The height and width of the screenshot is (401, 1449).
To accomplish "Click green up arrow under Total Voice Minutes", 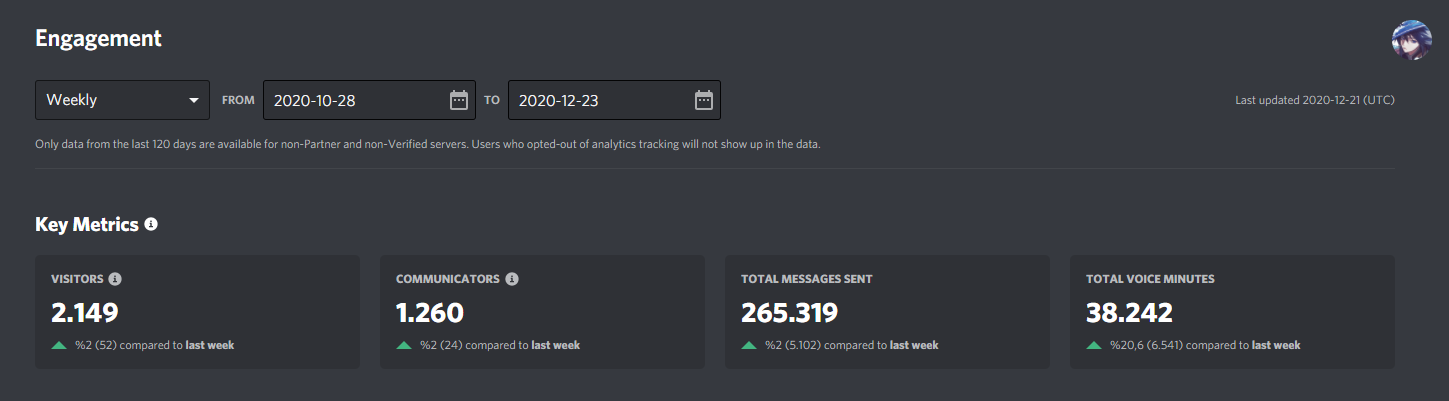I will (x=1094, y=345).
